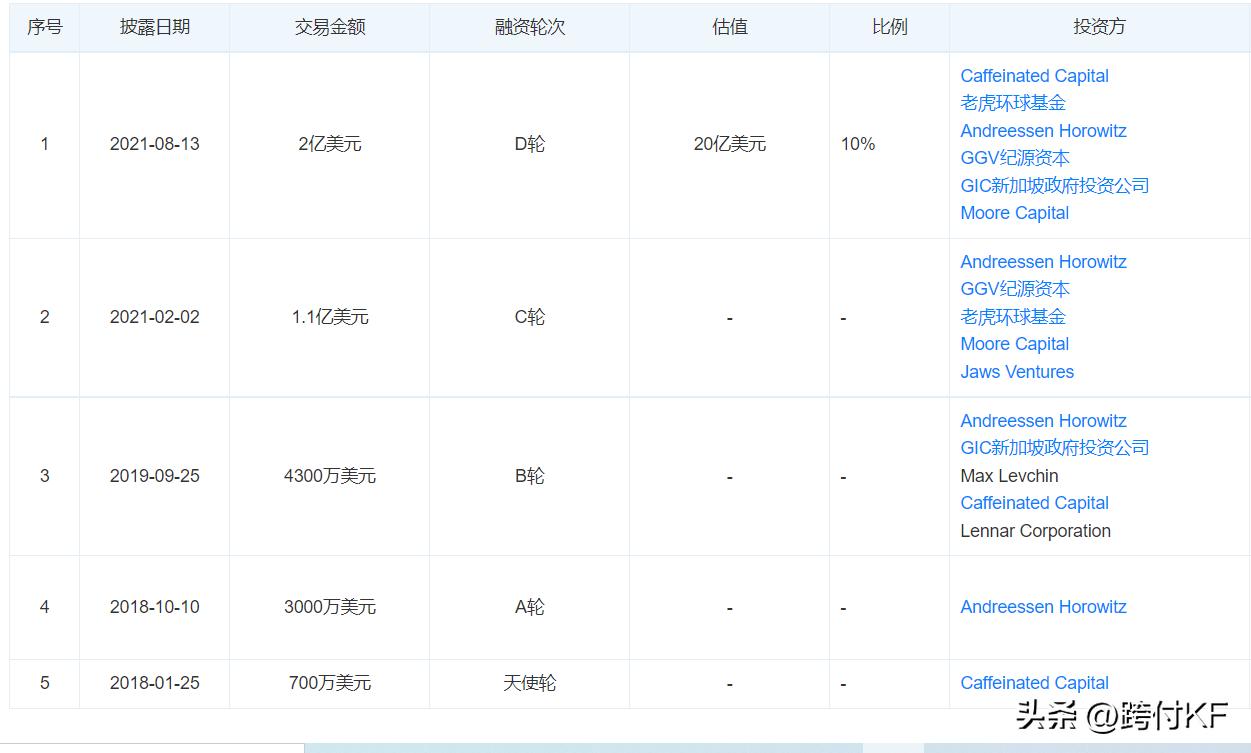Select row number 5 cell
The height and width of the screenshot is (753, 1251).
[x=44, y=683]
